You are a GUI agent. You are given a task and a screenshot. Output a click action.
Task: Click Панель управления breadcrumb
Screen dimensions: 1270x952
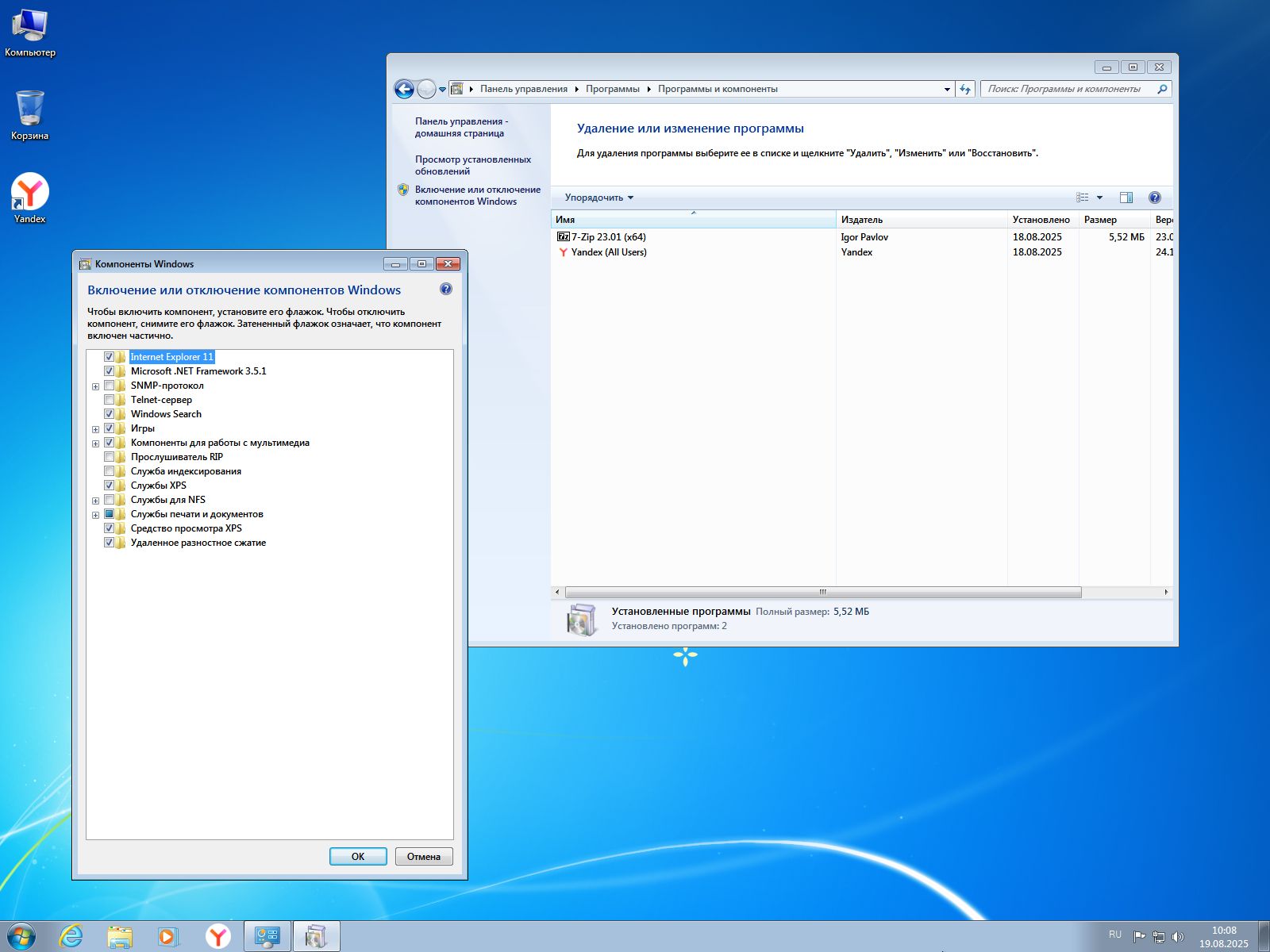[524, 89]
